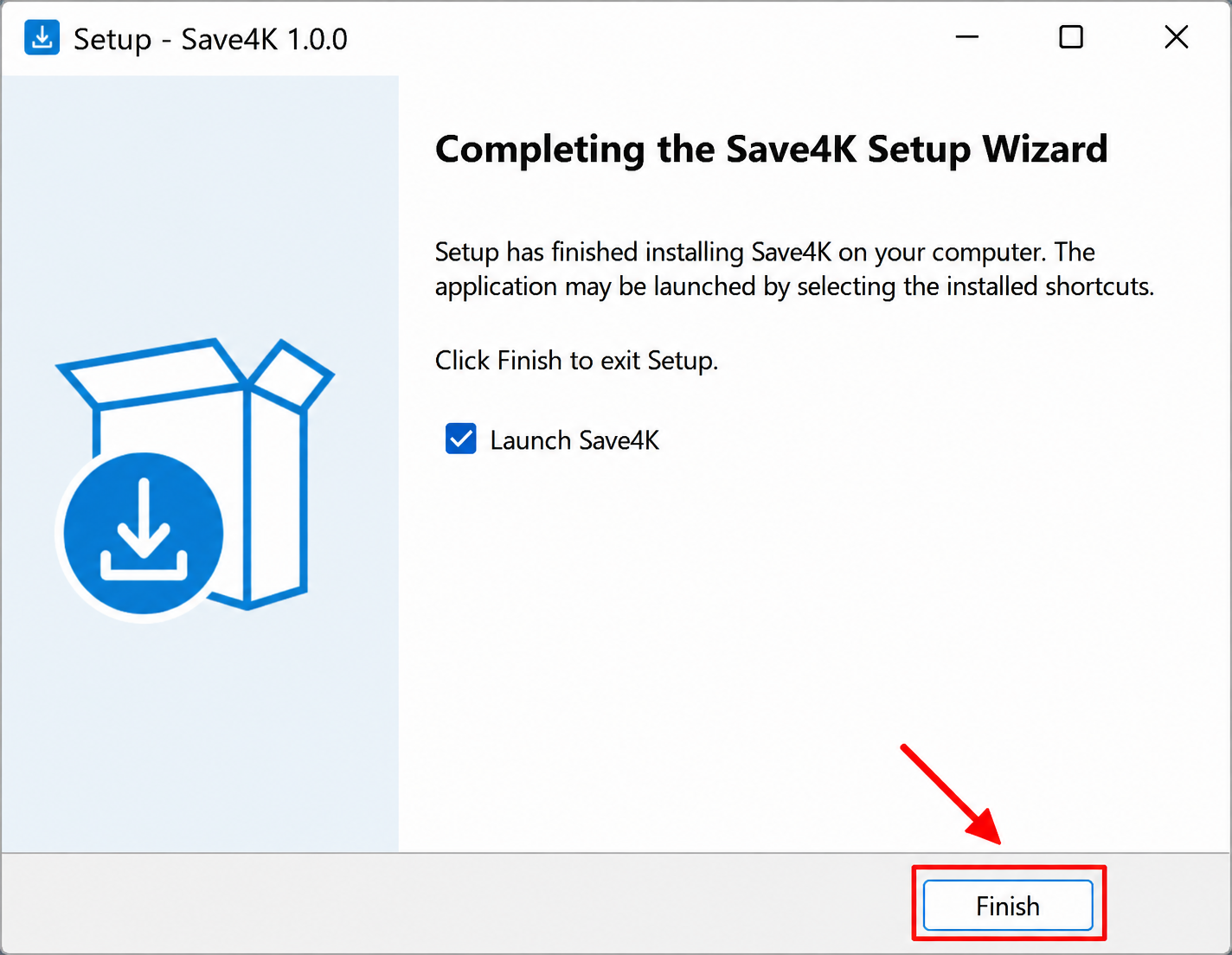Image resolution: width=1232 pixels, height=955 pixels.
Task: Click the "Launch Save4K" checkbox label text
Action: pyautogui.click(x=574, y=440)
